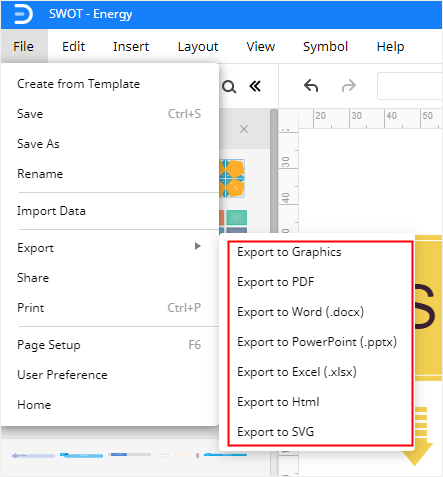Screen dimensions: 443x477
Task: Open the Symbol menu
Action: [x=325, y=47]
